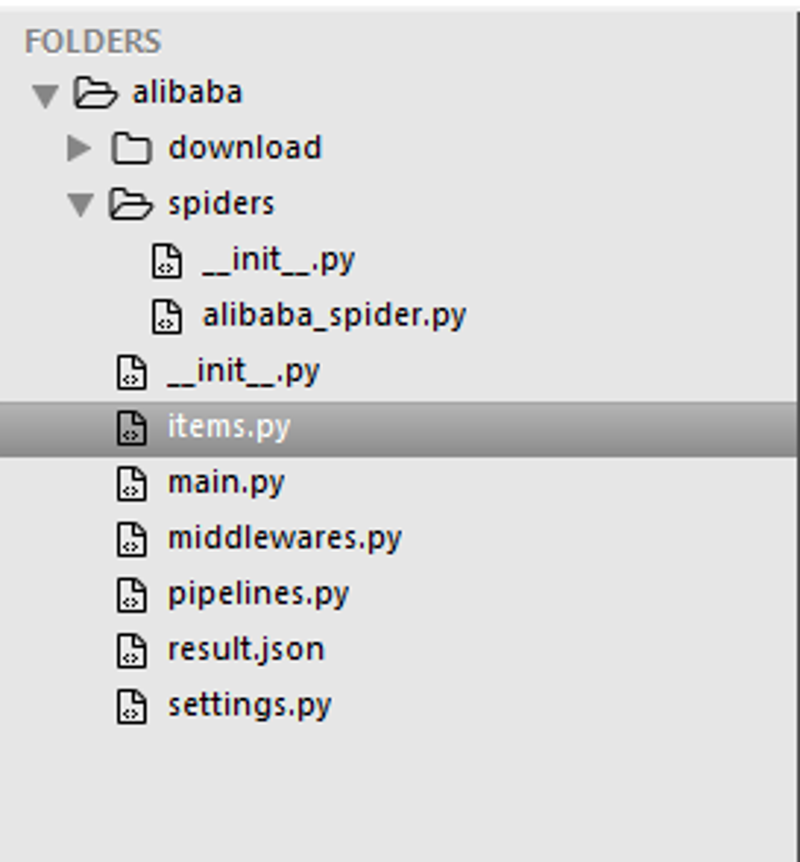The width and height of the screenshot is (800, 862).
Task: Expand the download folder arrow
Action: click(x=79, y=148)
